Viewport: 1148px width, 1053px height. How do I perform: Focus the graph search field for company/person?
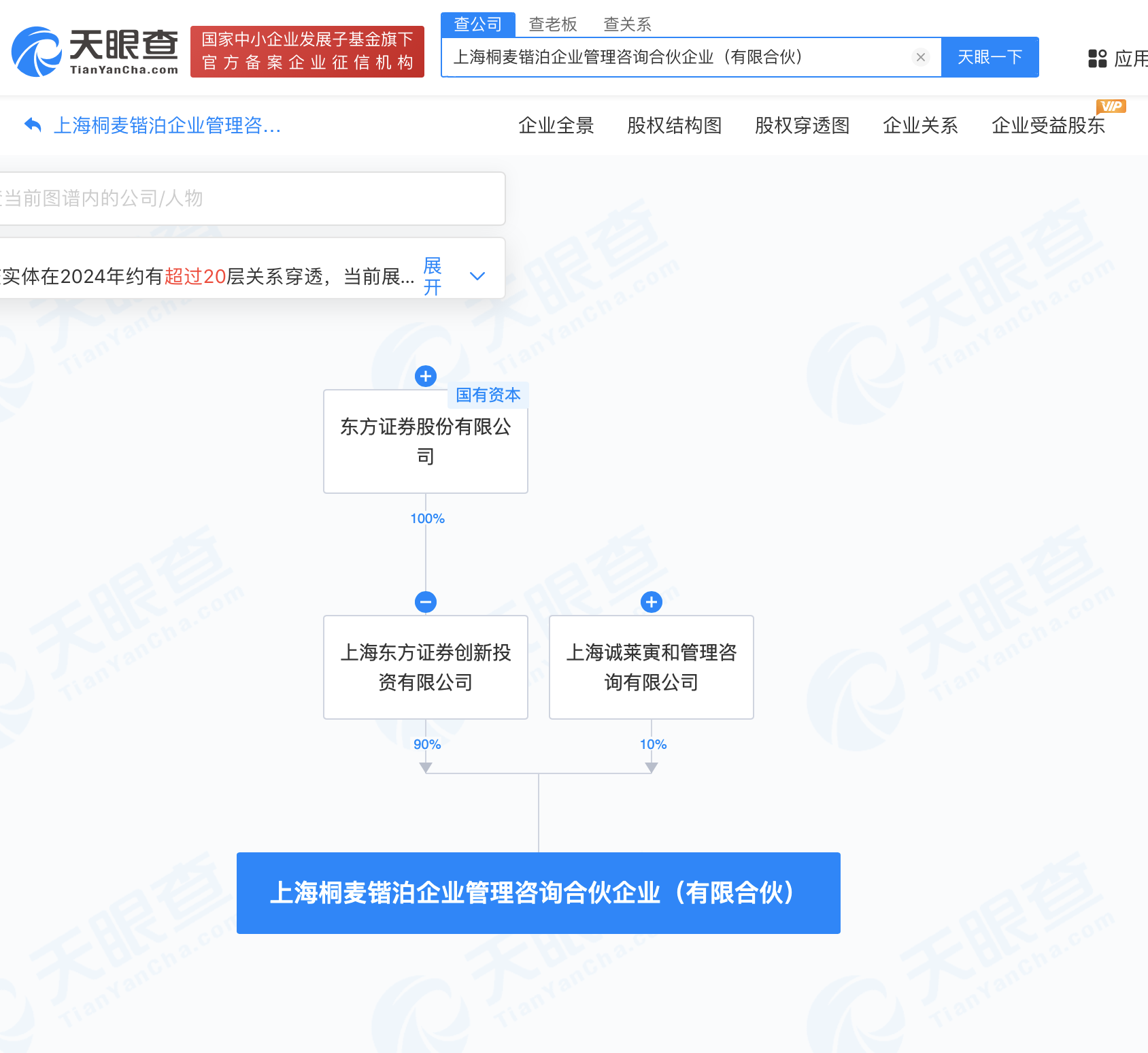(x=252, y=199)
